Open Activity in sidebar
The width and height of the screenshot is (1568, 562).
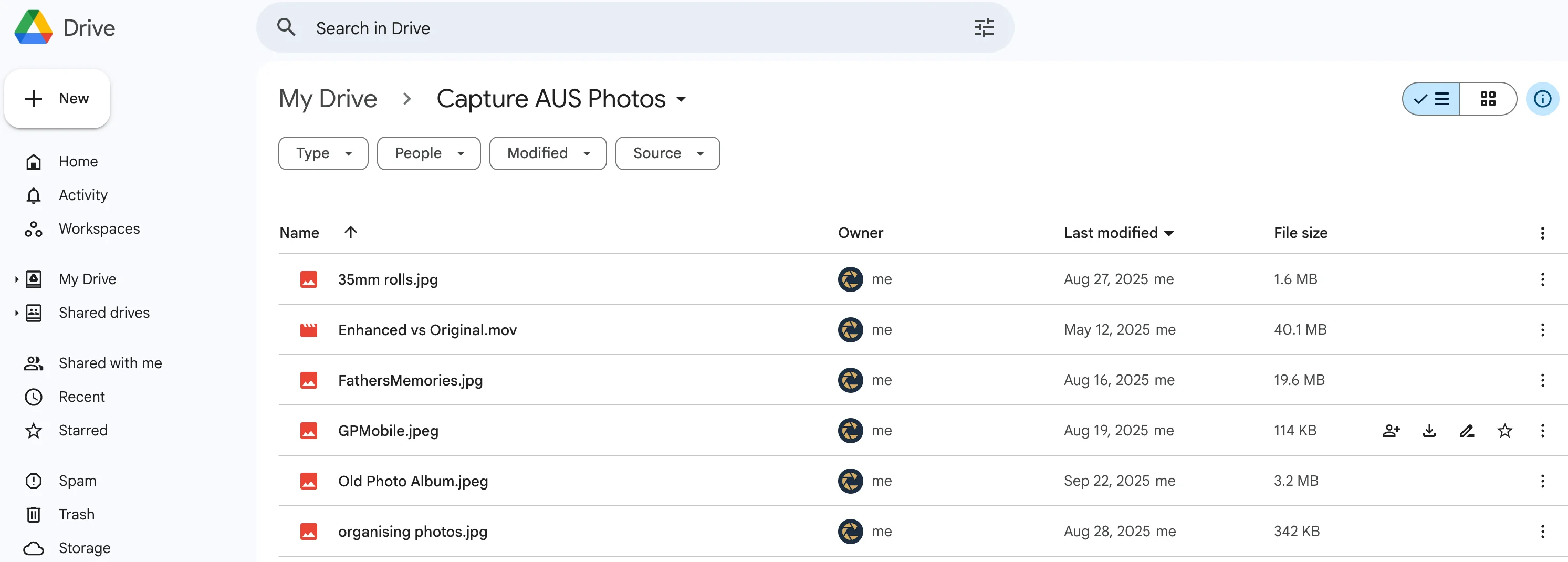[x=83, y=195]
